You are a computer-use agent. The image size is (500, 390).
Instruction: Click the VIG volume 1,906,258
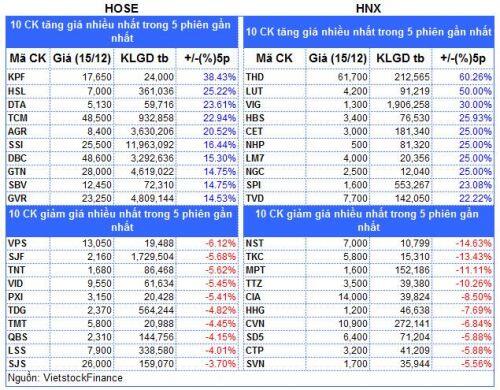click(x=408, y=104)
